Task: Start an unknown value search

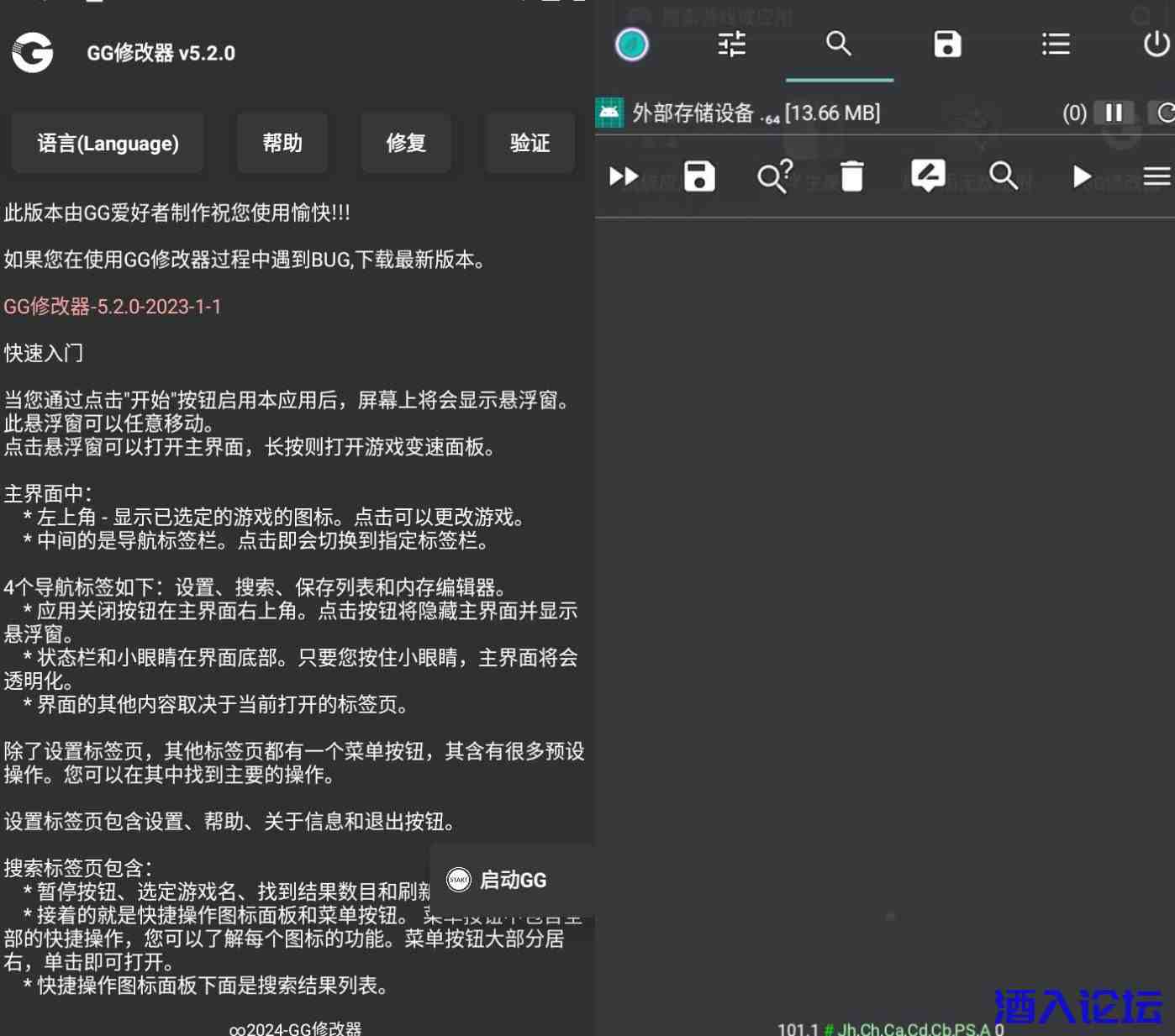Action: coord(774,176)
